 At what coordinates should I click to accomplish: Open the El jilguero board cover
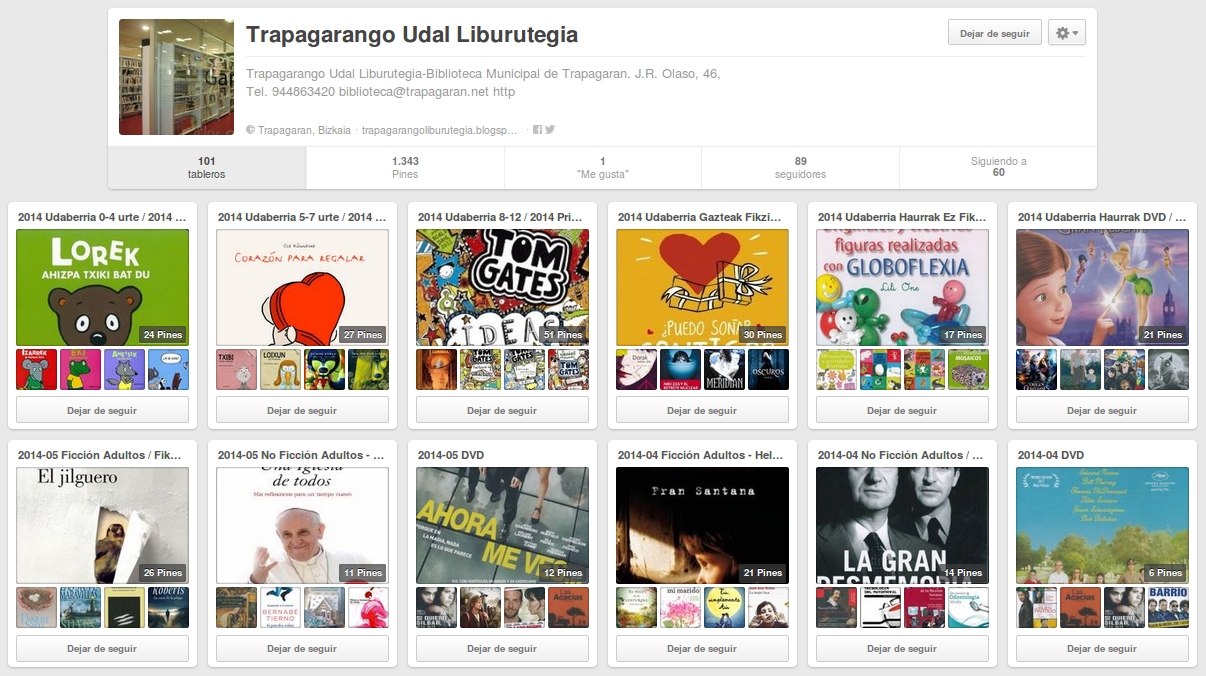102,525
